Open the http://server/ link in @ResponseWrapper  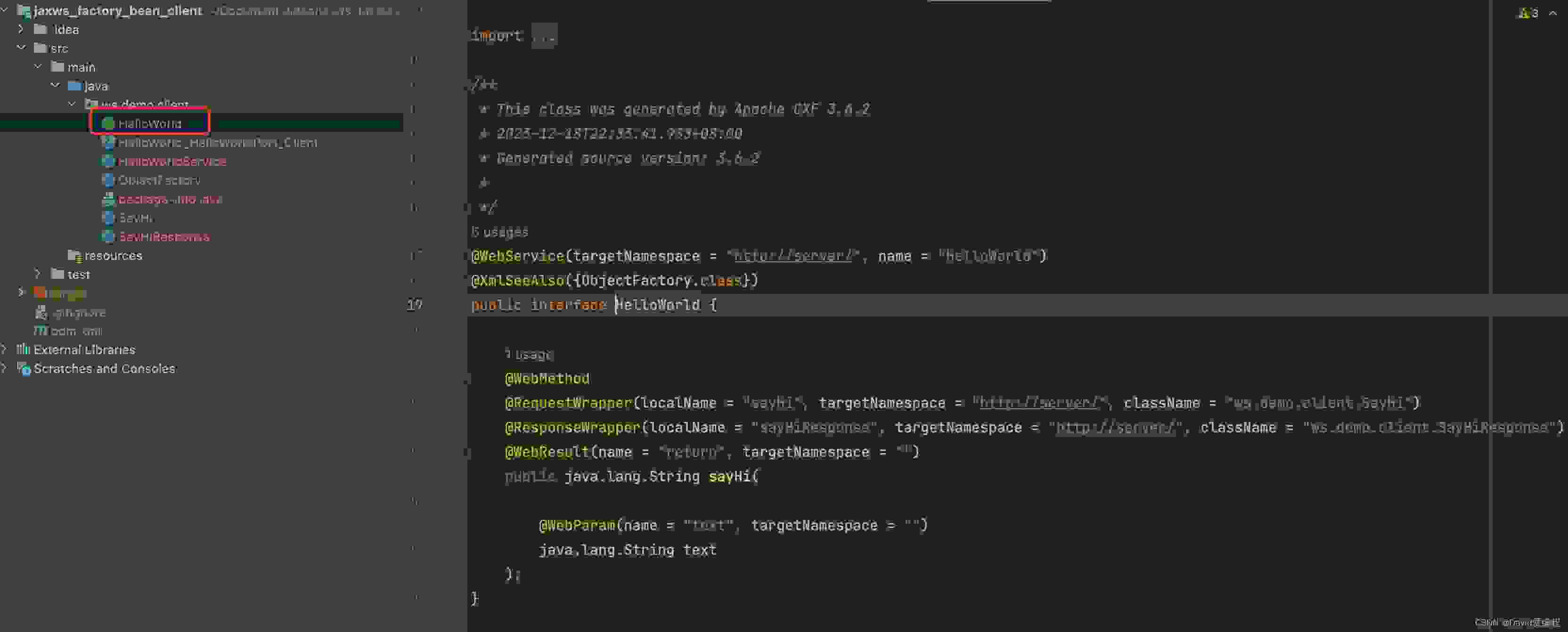[1116, 428]
